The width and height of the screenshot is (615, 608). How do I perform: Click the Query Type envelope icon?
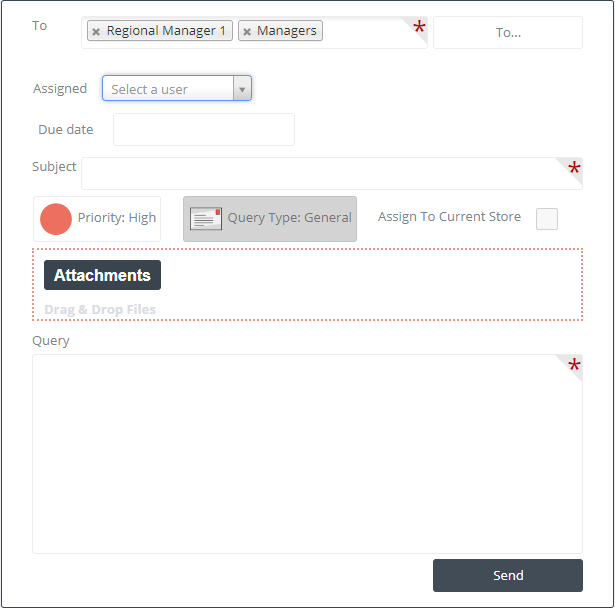(206, 218)
